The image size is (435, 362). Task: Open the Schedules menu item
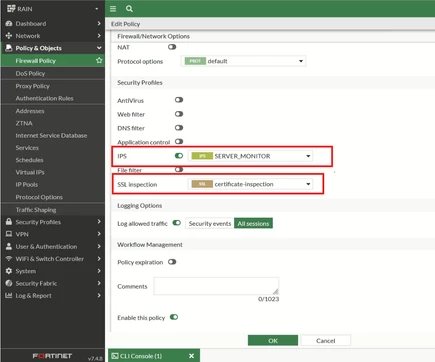[53, 160]
